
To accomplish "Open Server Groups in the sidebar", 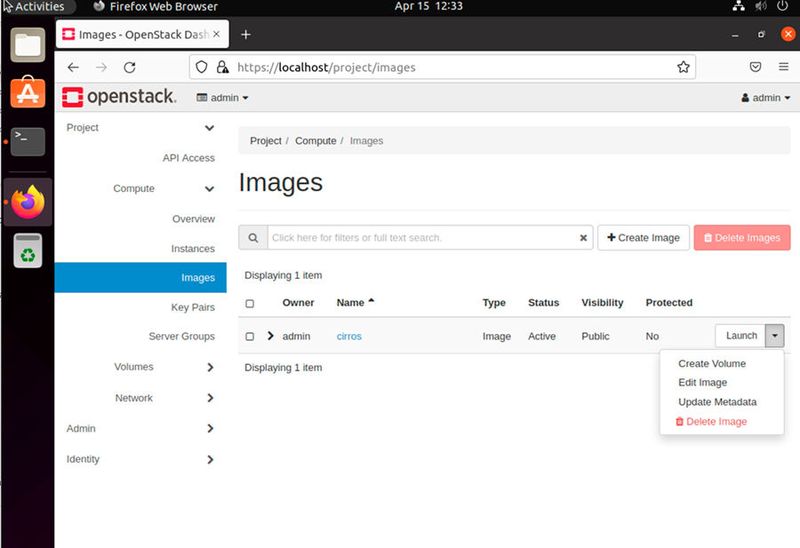I will pyautogui.click(x=182, y=336).
